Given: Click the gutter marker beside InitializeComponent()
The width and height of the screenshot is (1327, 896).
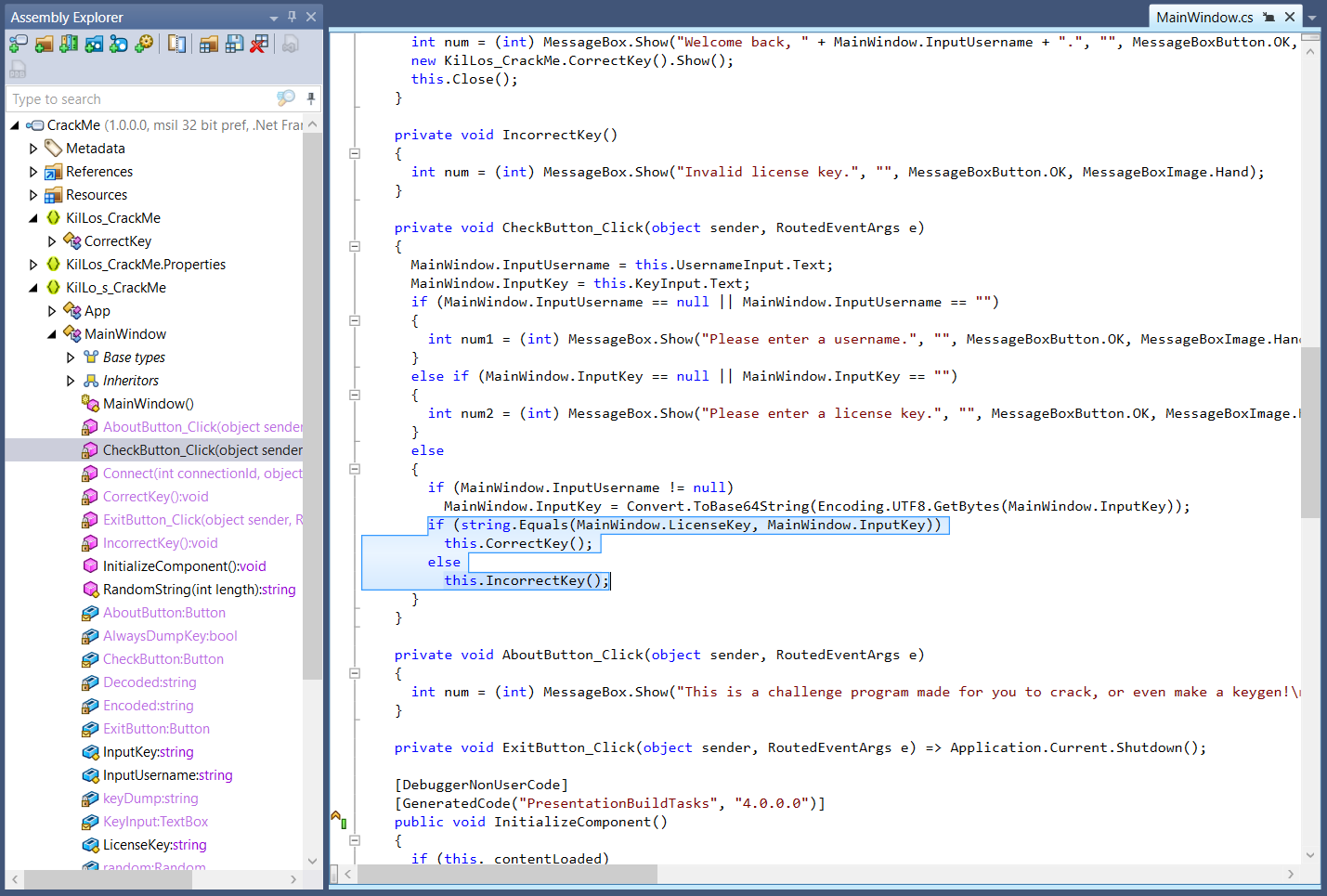Looking at the screenshot, I should (339, 819).
